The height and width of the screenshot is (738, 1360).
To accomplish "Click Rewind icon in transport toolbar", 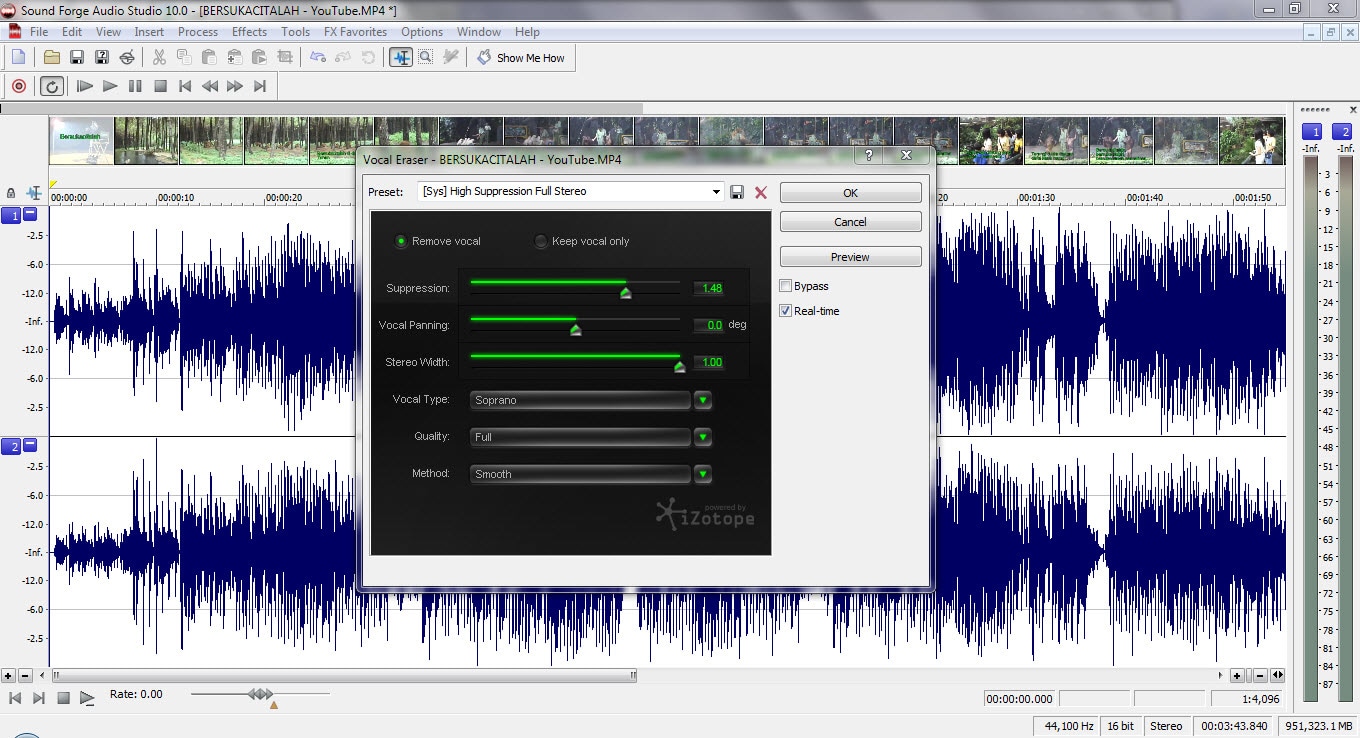I will [x=210, y=86].
